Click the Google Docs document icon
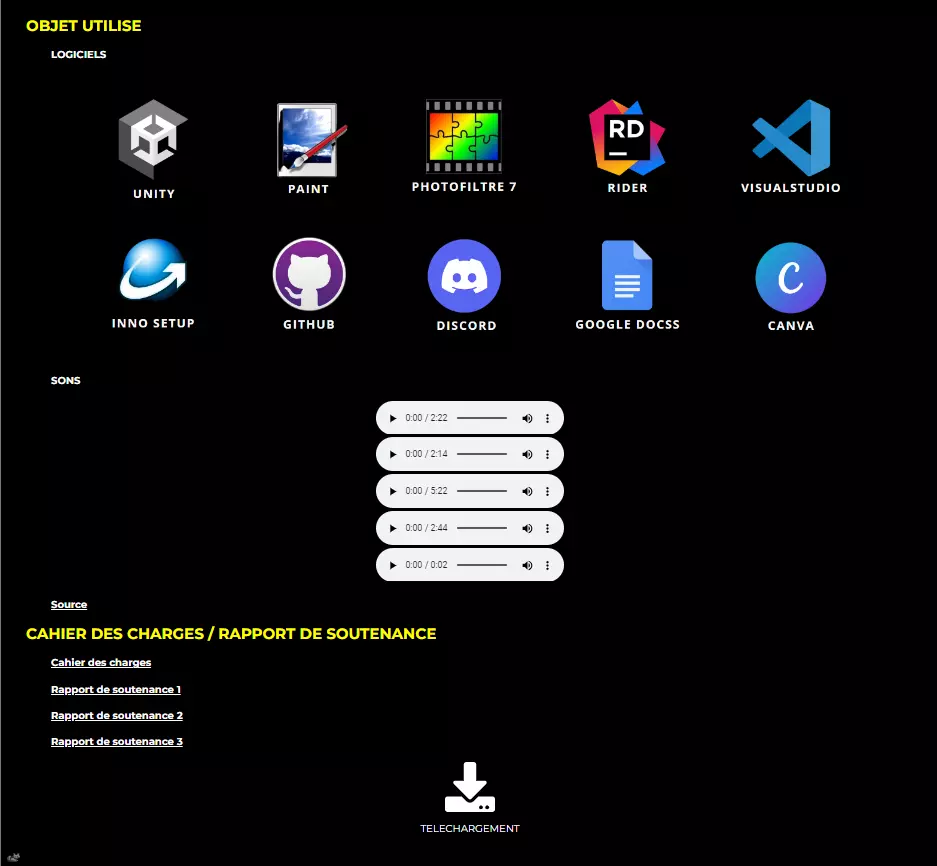 [627, 275]
